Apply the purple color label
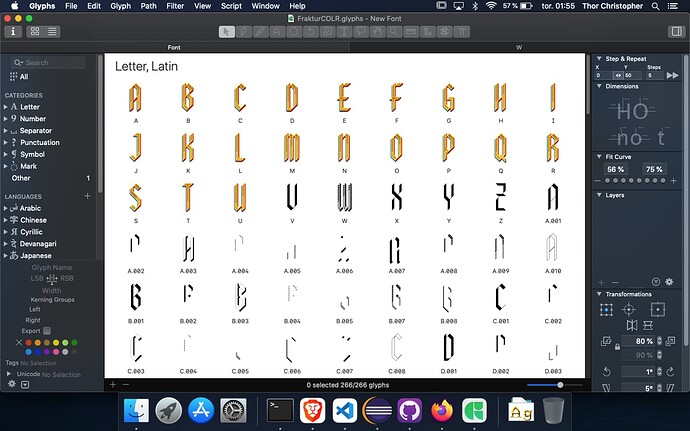 coord(47,352)
